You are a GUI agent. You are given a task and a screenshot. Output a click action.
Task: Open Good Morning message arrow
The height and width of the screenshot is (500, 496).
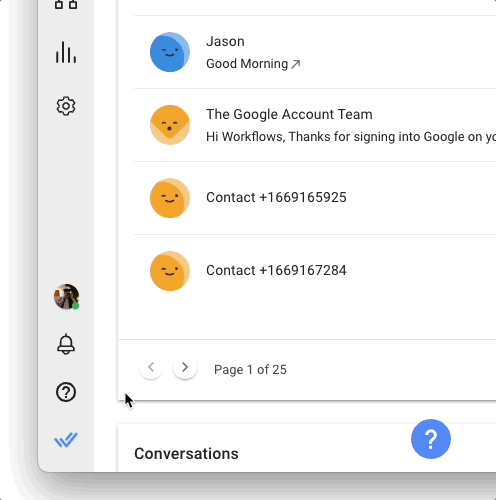296,64
